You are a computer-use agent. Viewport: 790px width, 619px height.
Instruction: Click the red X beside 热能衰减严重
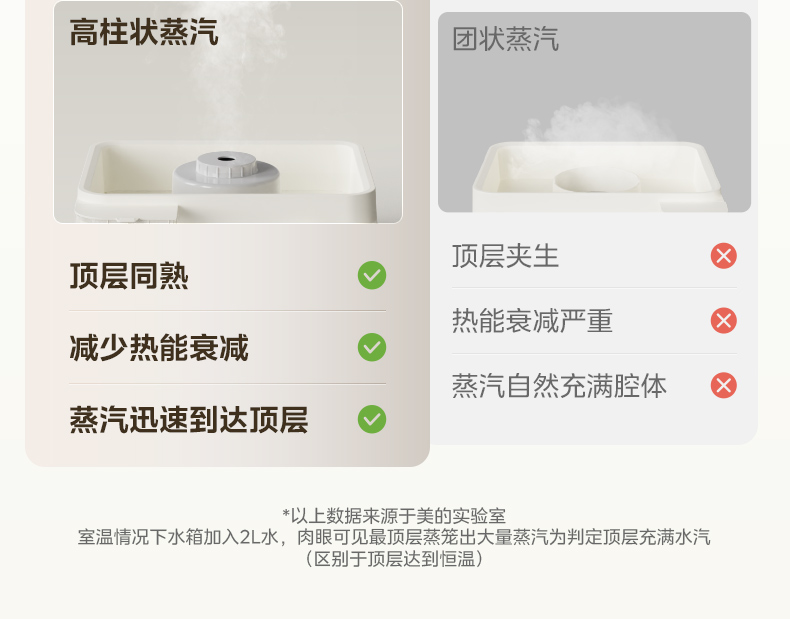[723, 321]
